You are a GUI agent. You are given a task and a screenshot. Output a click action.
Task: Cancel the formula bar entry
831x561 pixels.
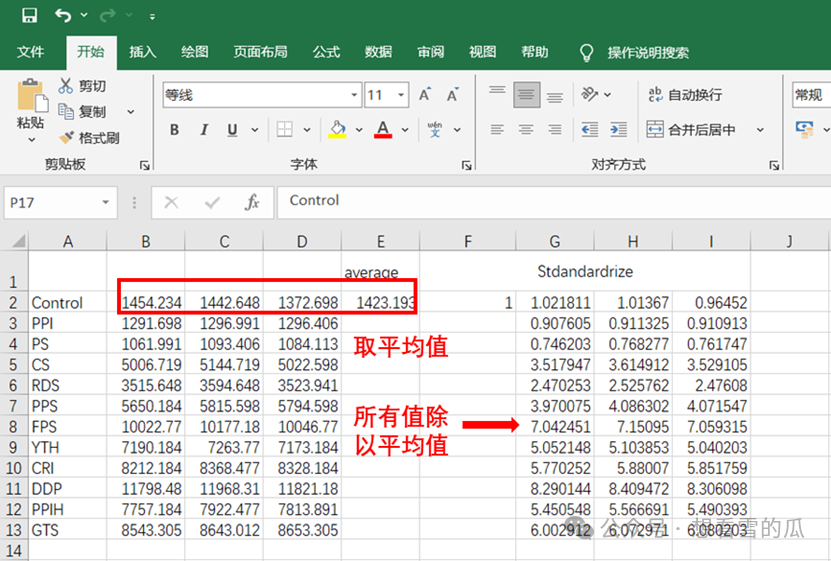tap(171, 202)
